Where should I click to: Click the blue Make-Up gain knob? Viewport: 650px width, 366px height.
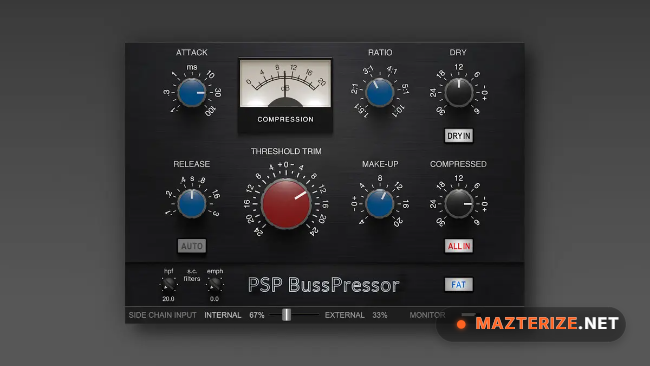click(380, 204)
